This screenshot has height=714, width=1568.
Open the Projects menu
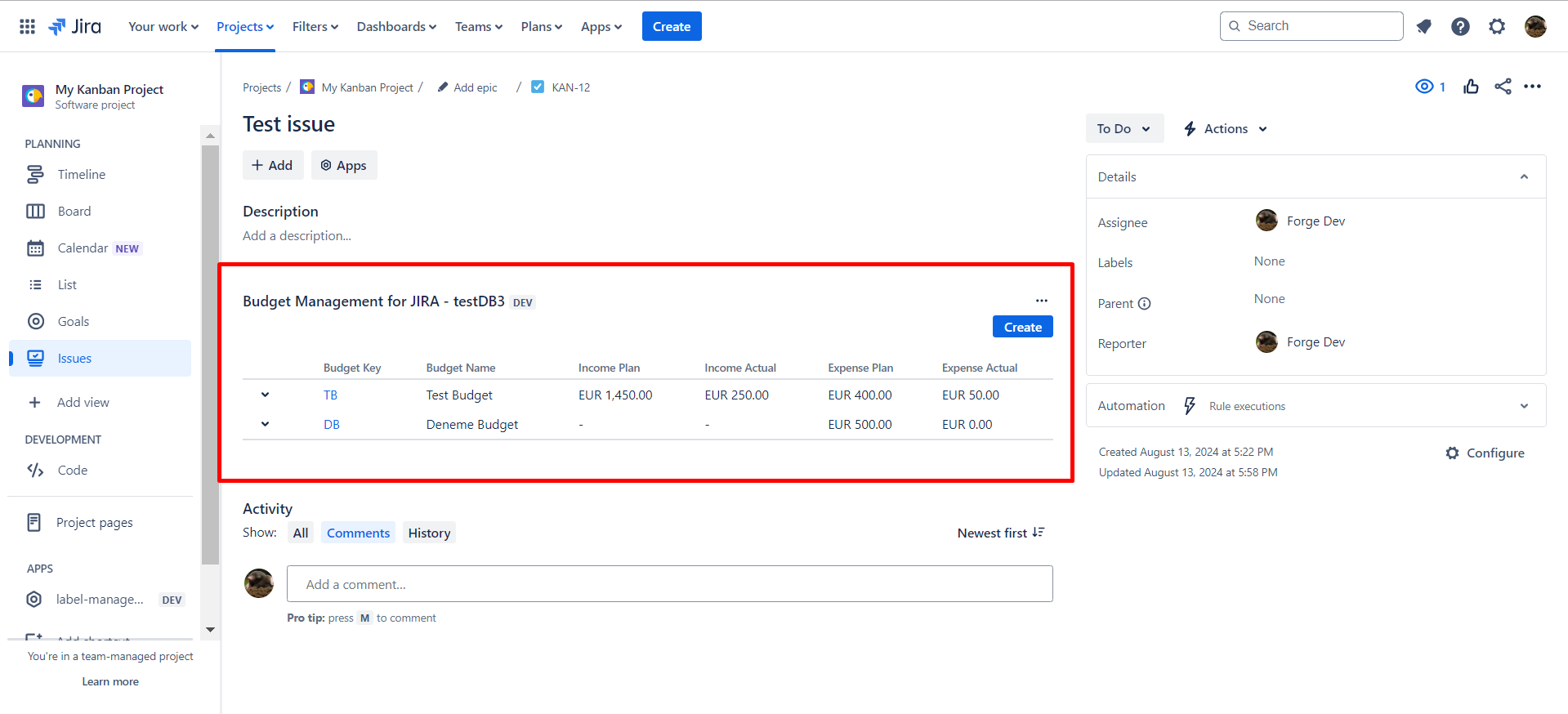(x=245, y=27)
